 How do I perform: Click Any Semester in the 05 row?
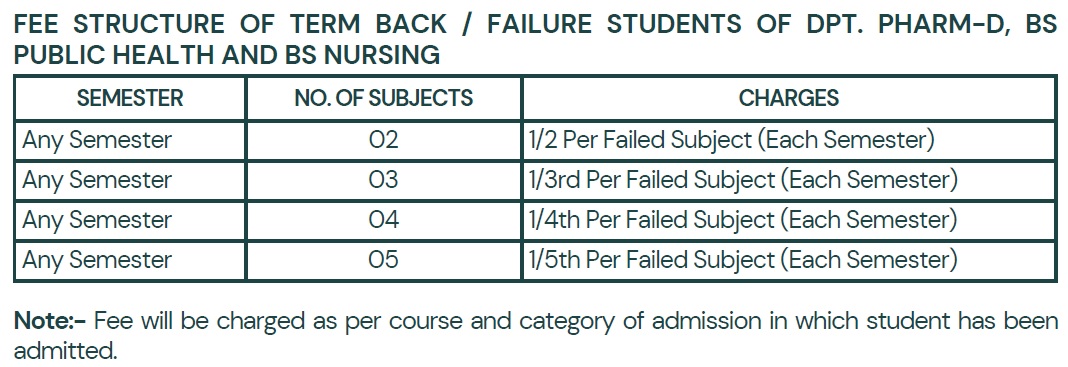pos(97,260)
